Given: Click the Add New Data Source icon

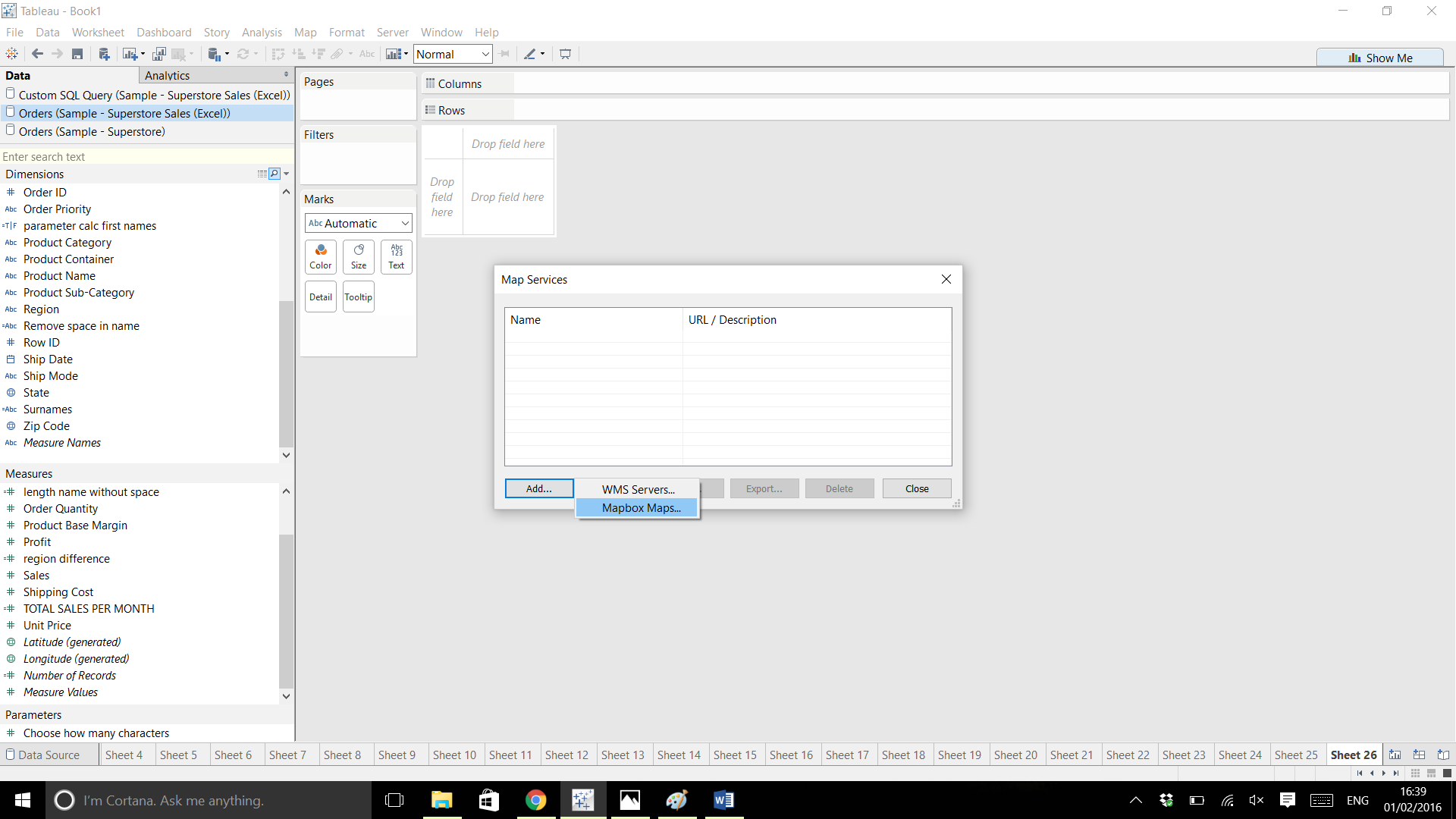Looking at the screenshot, I should [x=104, y=54].
